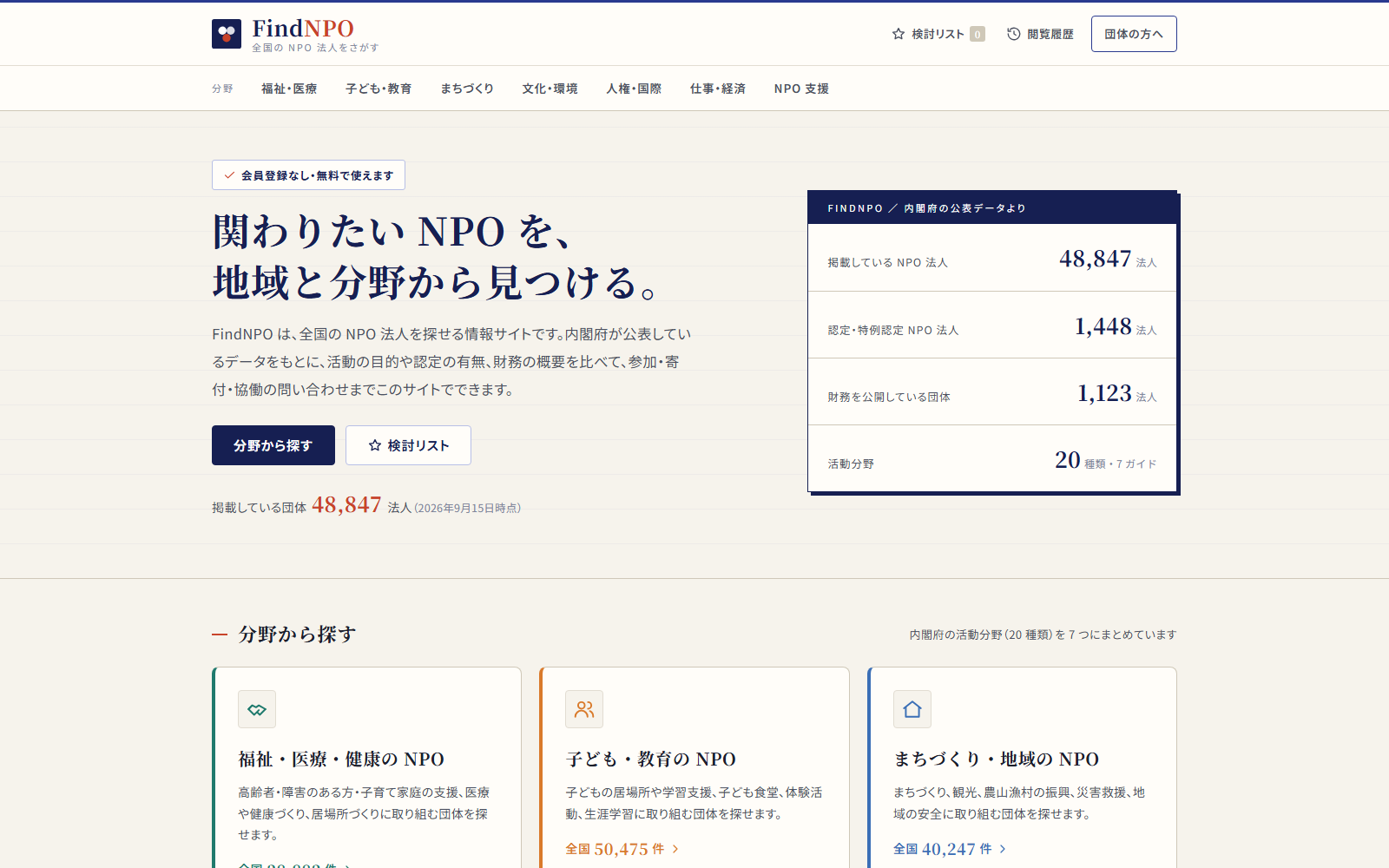Open 検討リスト link in the header
This screenshot has height=868, width=1389.
tap(938, 34)
